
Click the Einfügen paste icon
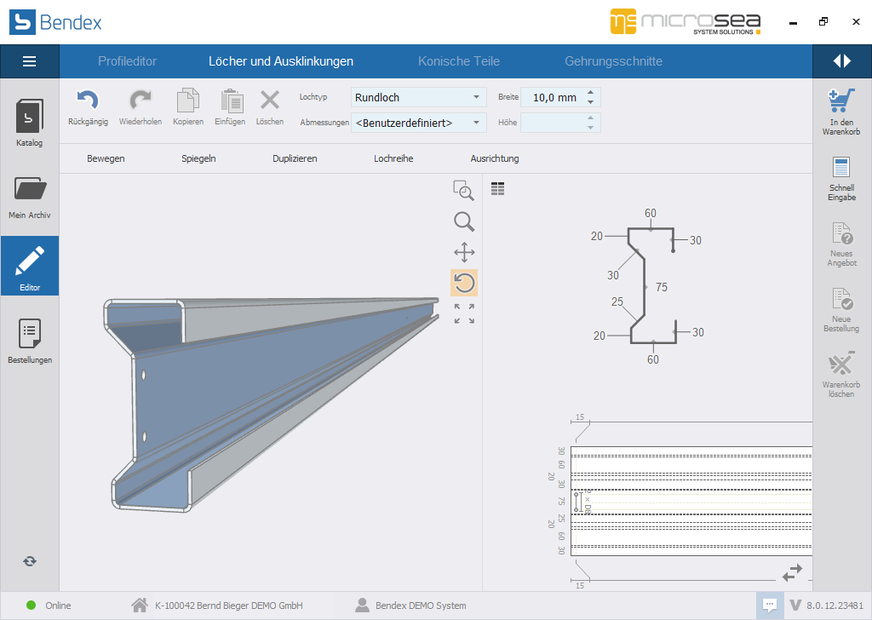coord(230,101)
